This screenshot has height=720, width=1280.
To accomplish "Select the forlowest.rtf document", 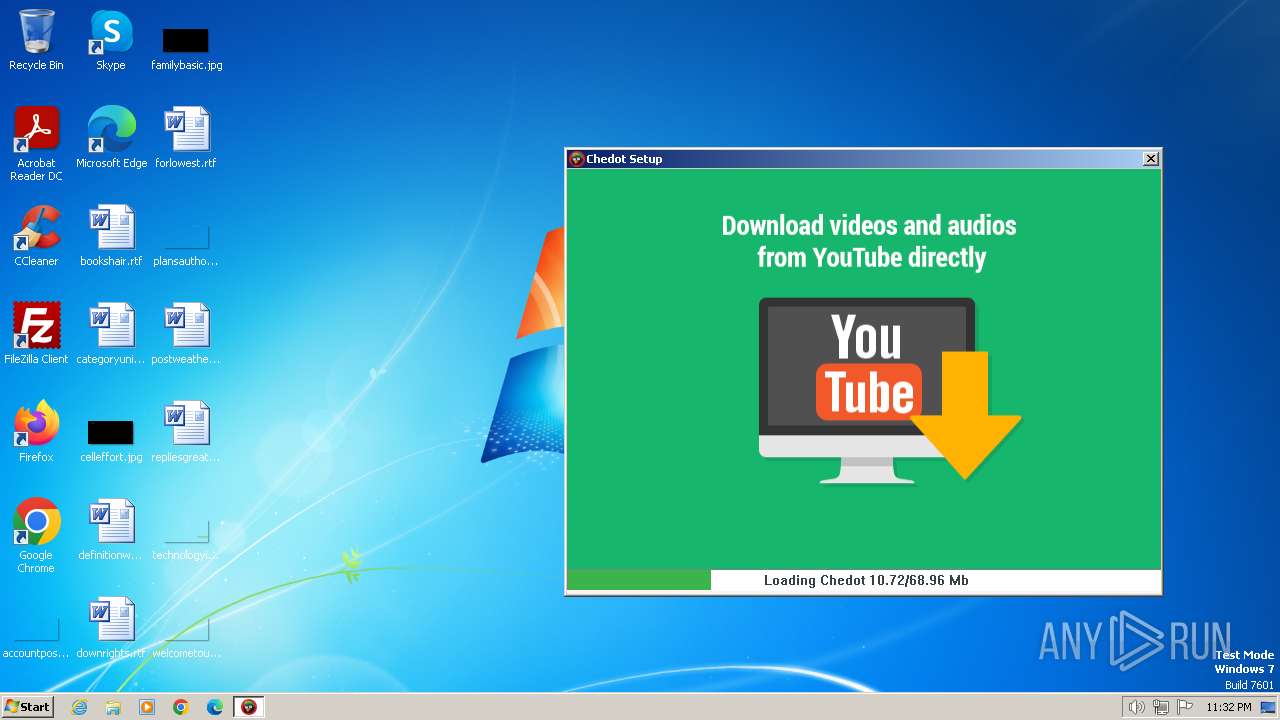I will [186, 138].
